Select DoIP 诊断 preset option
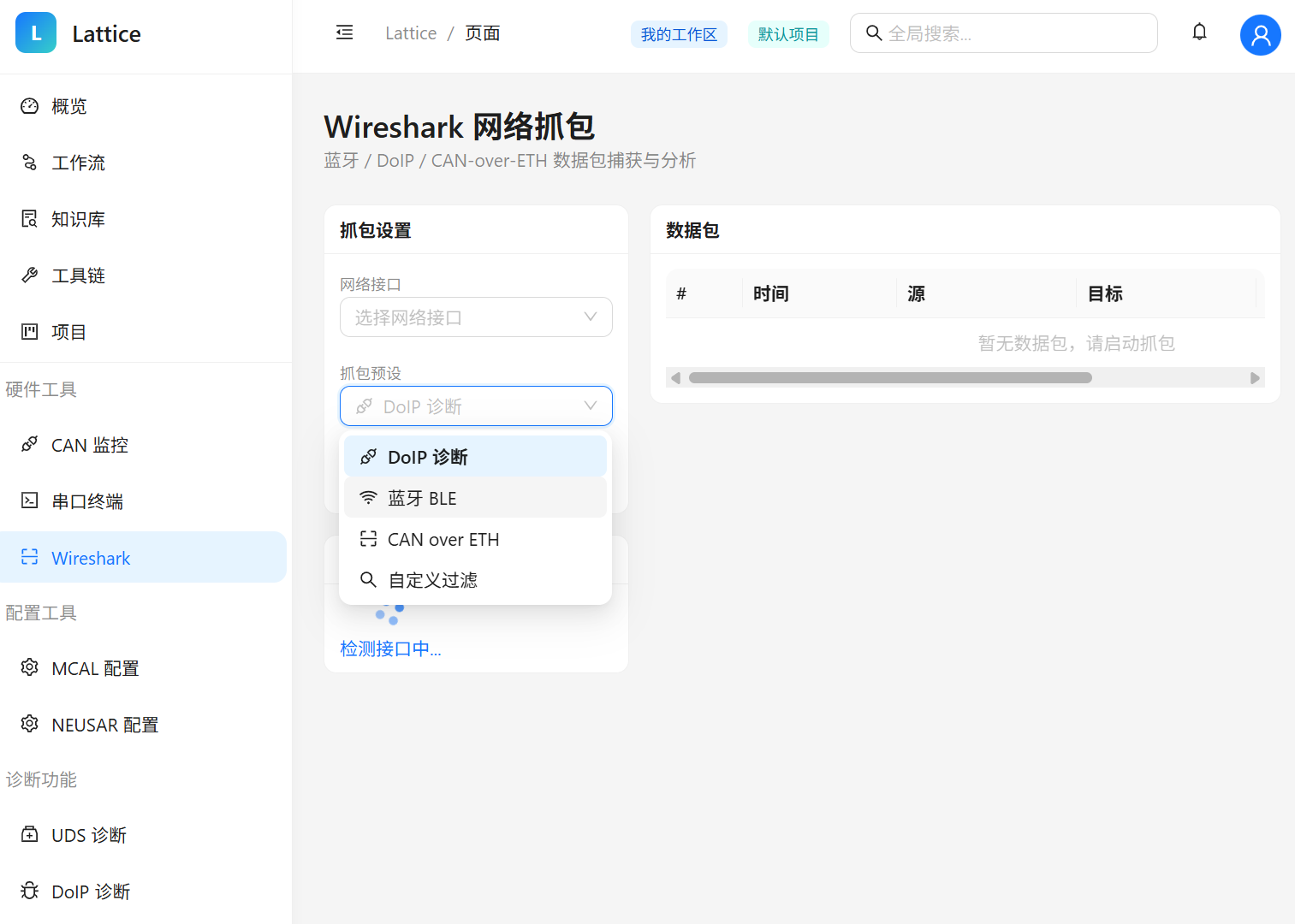The image size is (1295, 924). click(x=475, y=457)
